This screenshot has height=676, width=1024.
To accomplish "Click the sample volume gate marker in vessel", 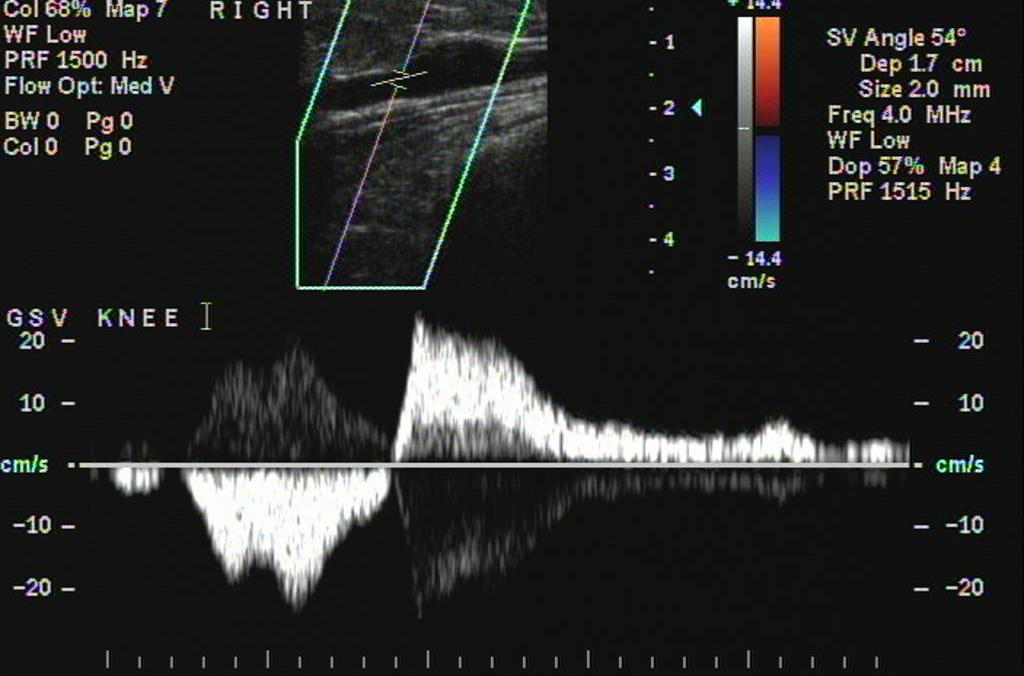I will (399, 80).
